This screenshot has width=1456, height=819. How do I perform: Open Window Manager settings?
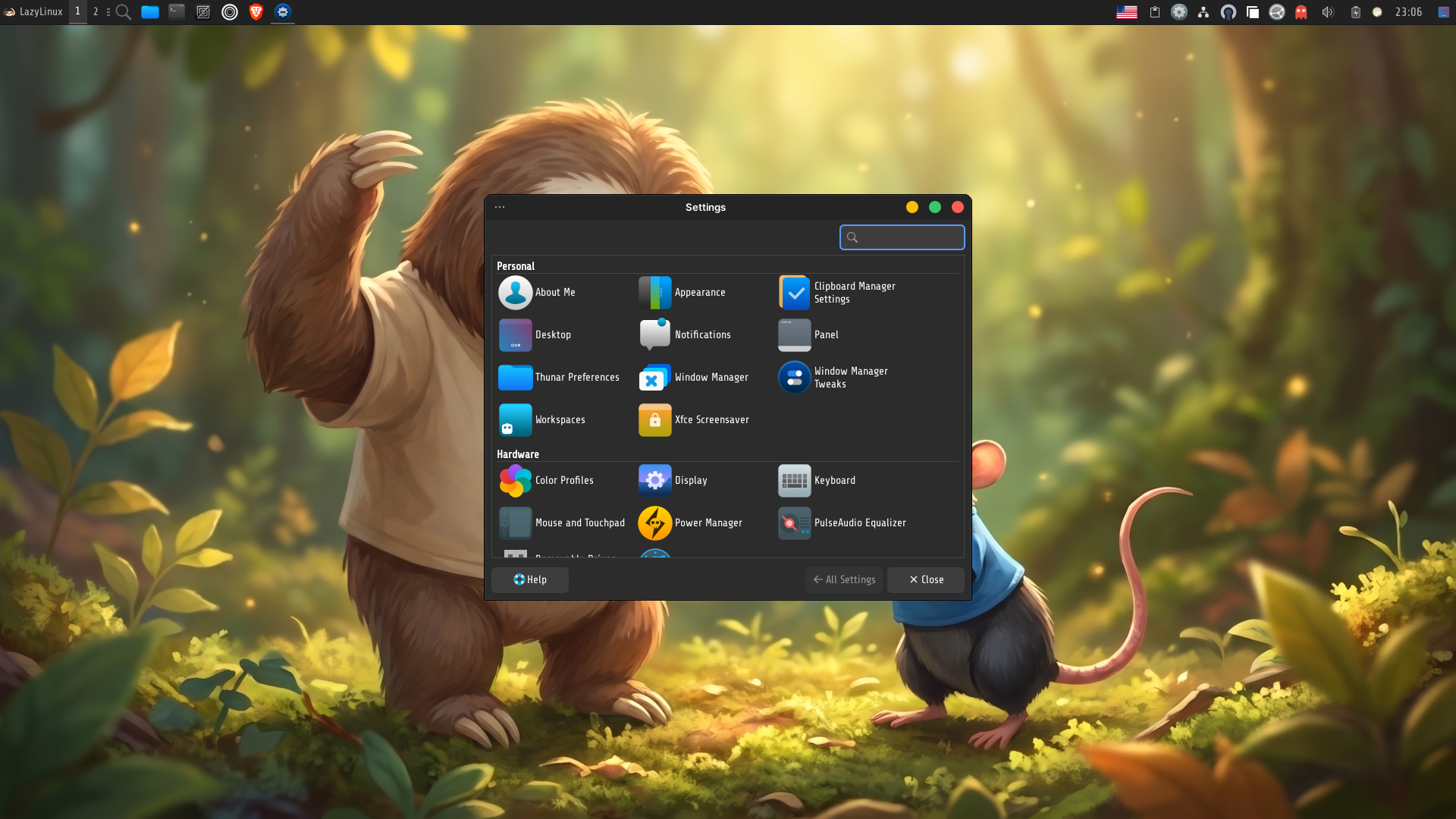[693, 378]
